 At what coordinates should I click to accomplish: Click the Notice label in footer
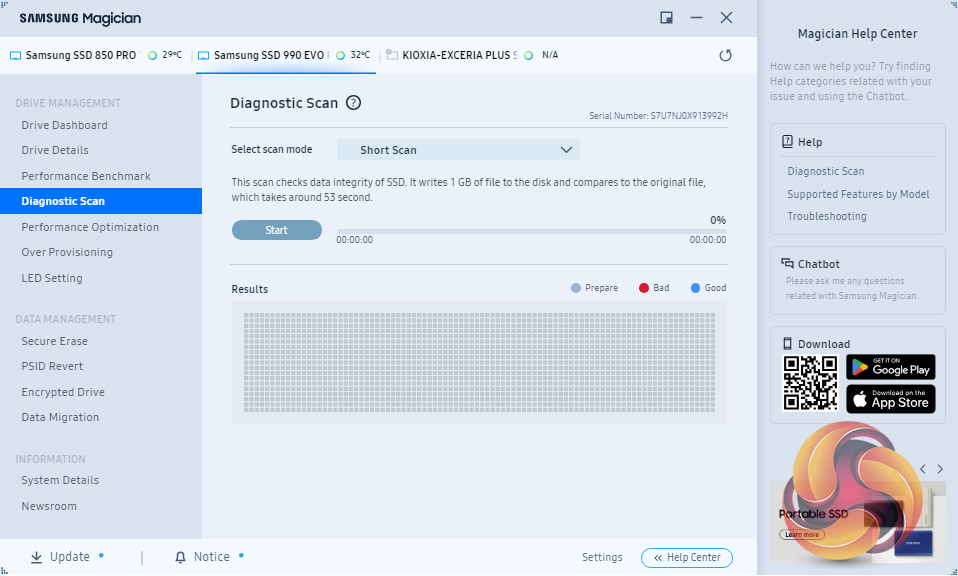click(211, 557)
